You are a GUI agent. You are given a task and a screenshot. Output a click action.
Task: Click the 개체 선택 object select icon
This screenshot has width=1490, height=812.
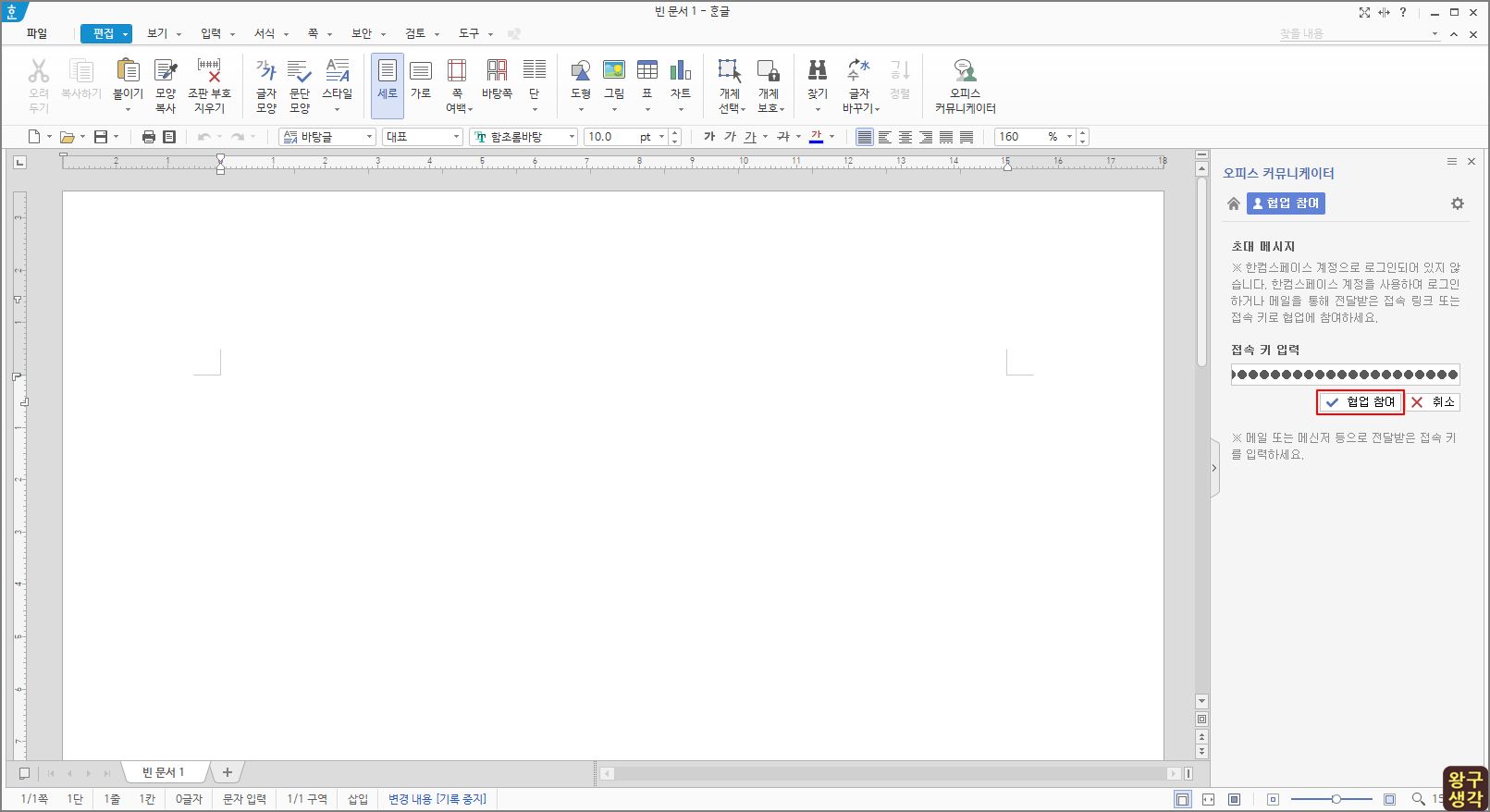point(730,70)
